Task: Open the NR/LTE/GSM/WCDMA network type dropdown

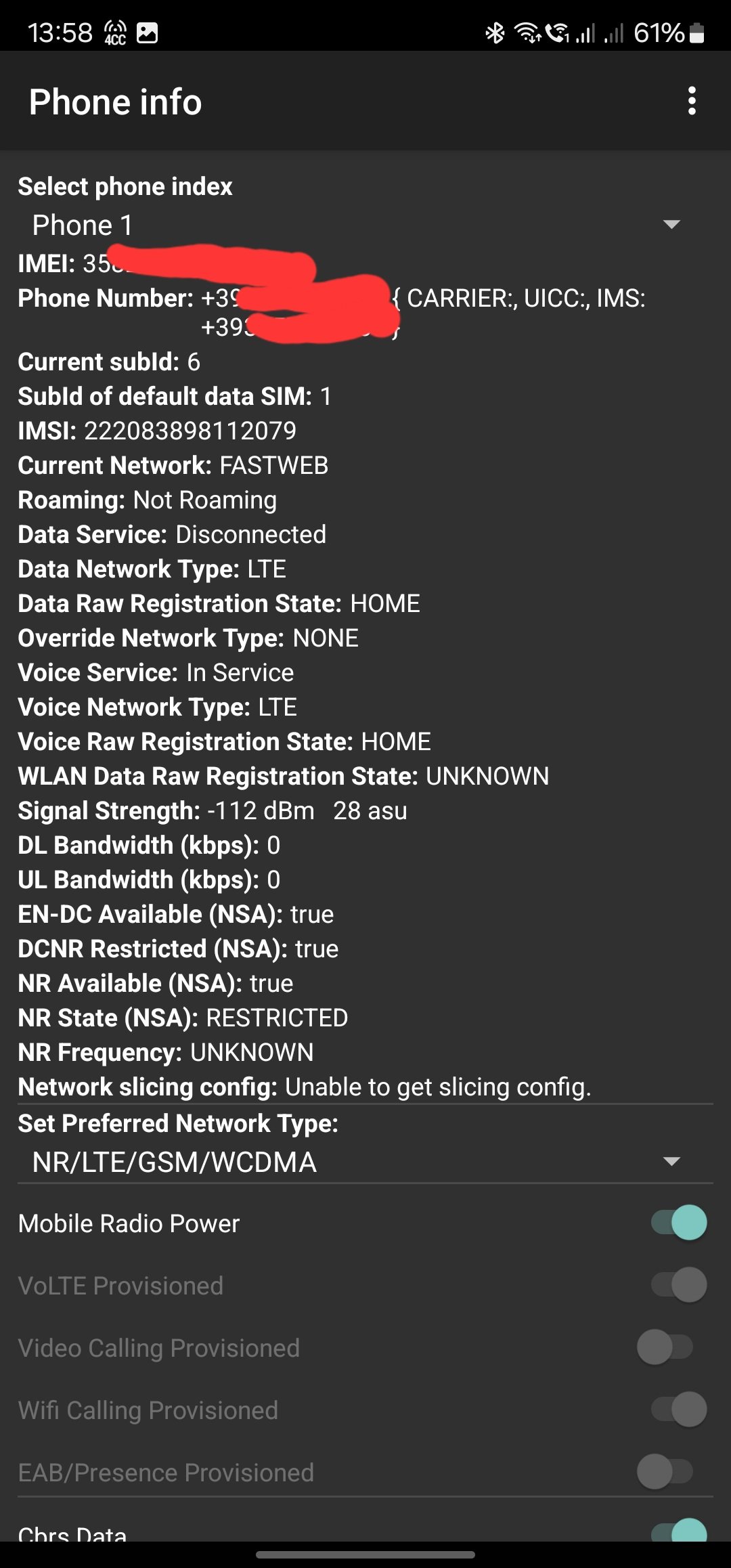Action: pos(175,1162)
